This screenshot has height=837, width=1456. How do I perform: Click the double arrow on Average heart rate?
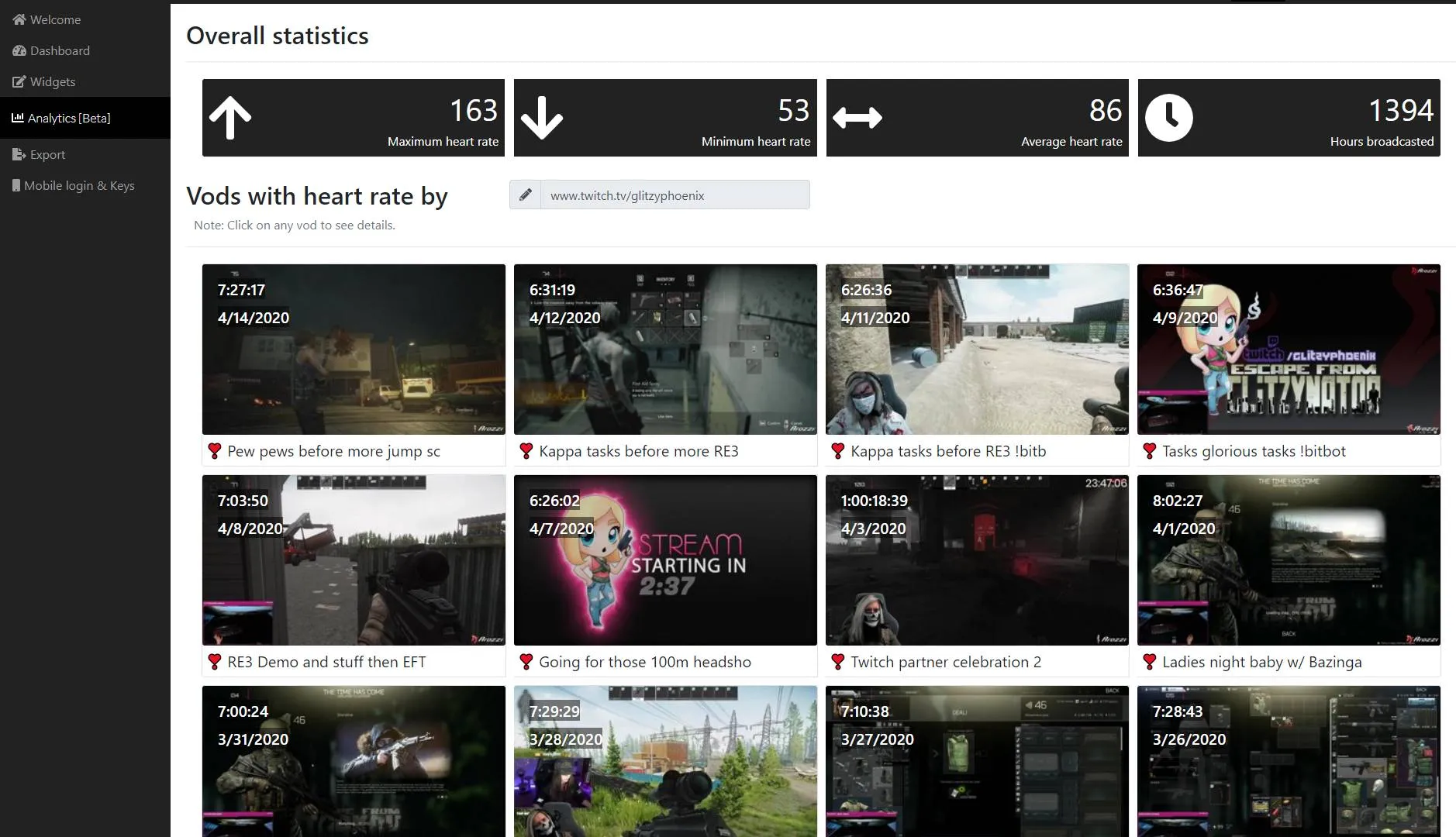click(857, 118)
